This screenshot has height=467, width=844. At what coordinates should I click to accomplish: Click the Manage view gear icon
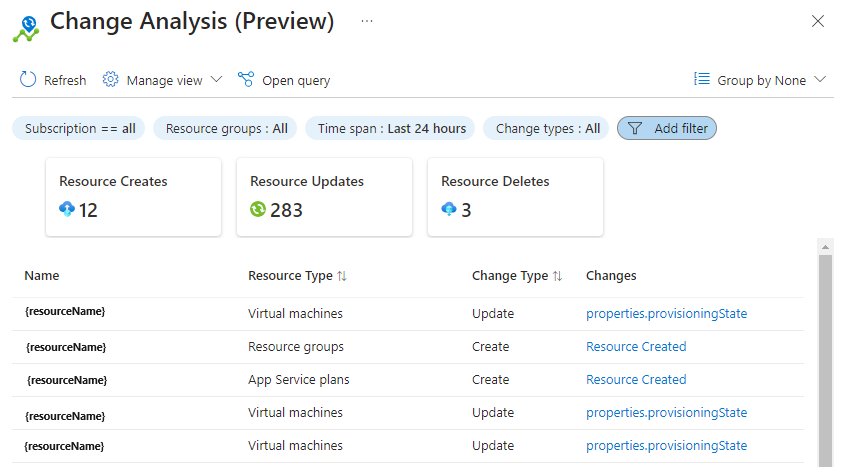[110, 80]
